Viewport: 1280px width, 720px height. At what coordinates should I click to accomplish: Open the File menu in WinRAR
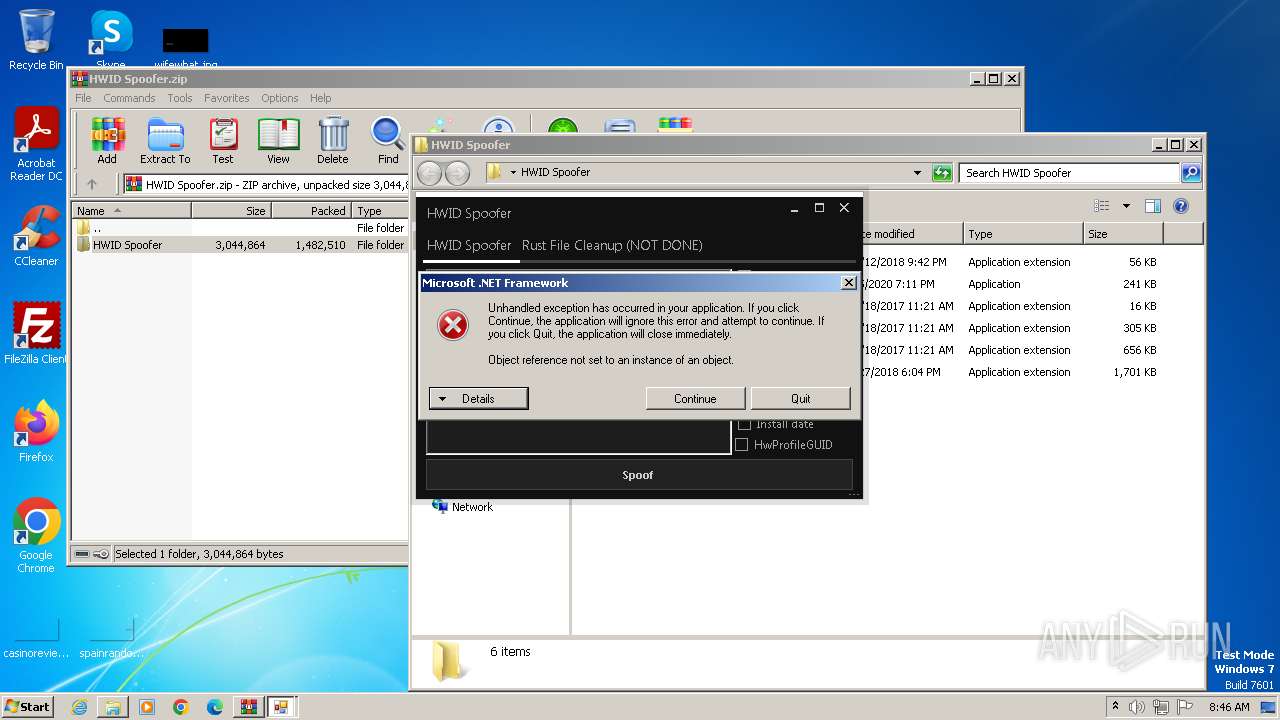(x=83, y=98)
